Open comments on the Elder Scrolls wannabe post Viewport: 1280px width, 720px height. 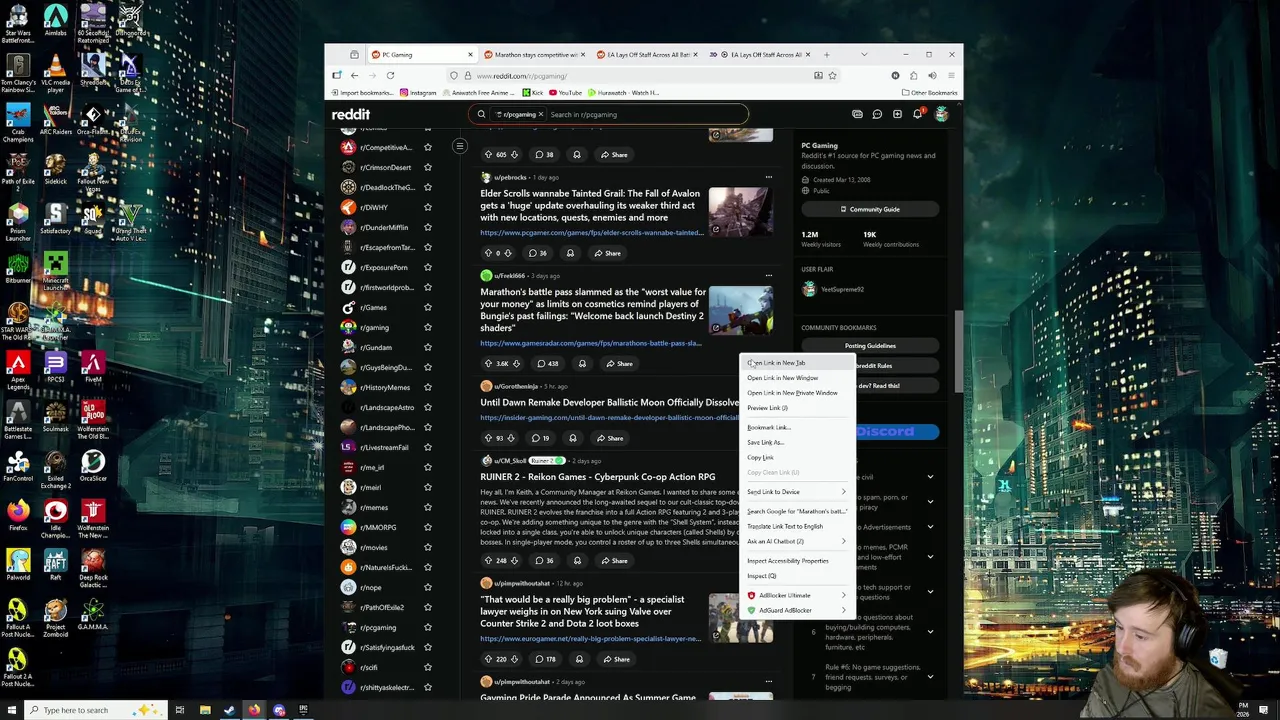(x=538, y=253)
